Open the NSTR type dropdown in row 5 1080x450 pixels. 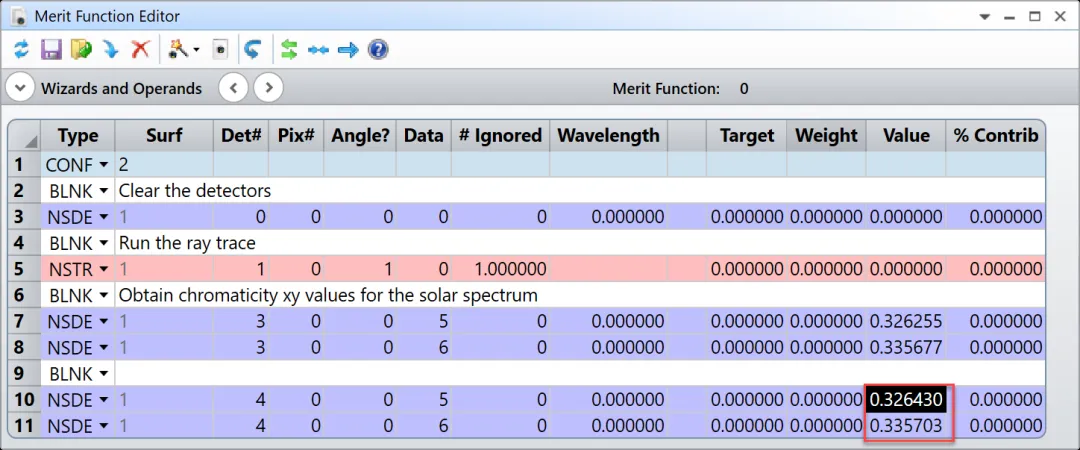pos(103,269)
